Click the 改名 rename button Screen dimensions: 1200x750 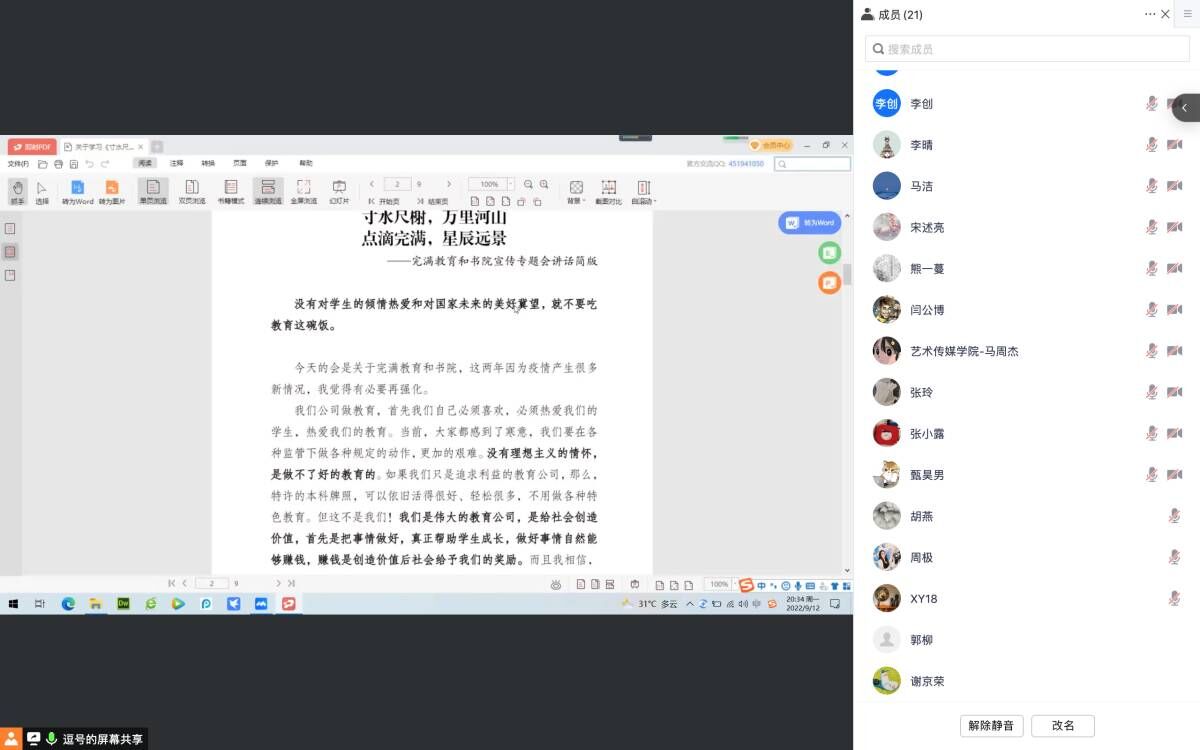tap(1062, 726)
